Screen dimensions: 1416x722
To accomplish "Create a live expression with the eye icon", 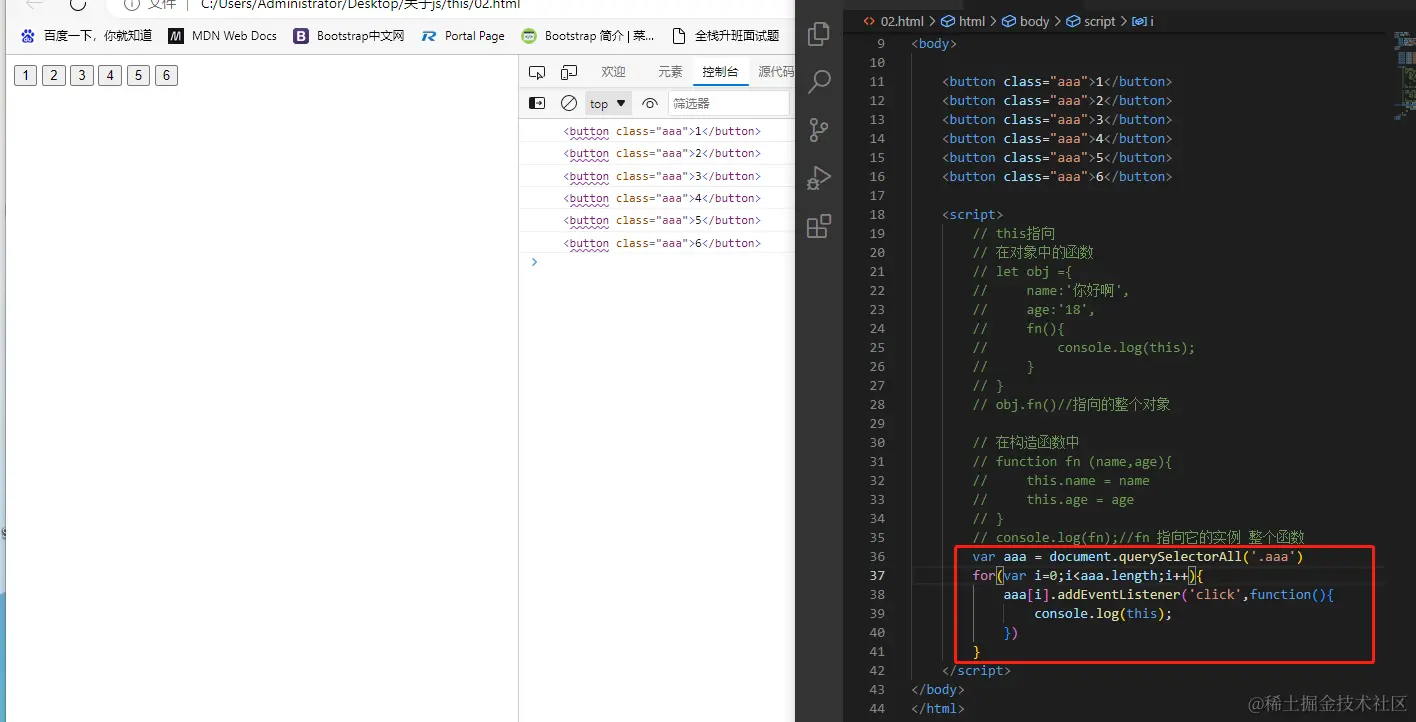I will tap(651, 103).
